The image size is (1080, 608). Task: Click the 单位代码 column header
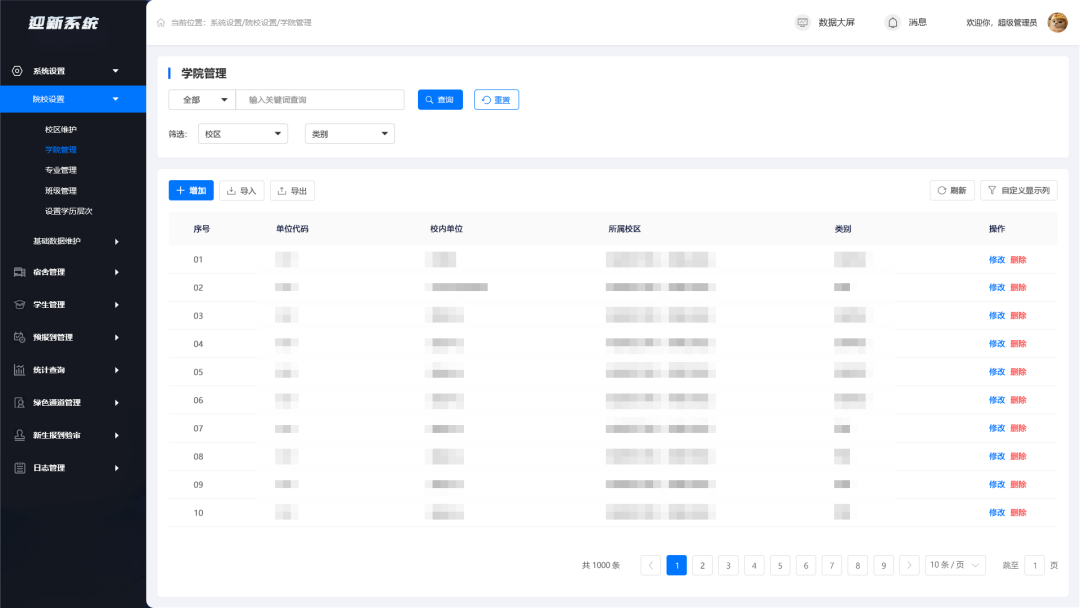[x=292, y=229]
